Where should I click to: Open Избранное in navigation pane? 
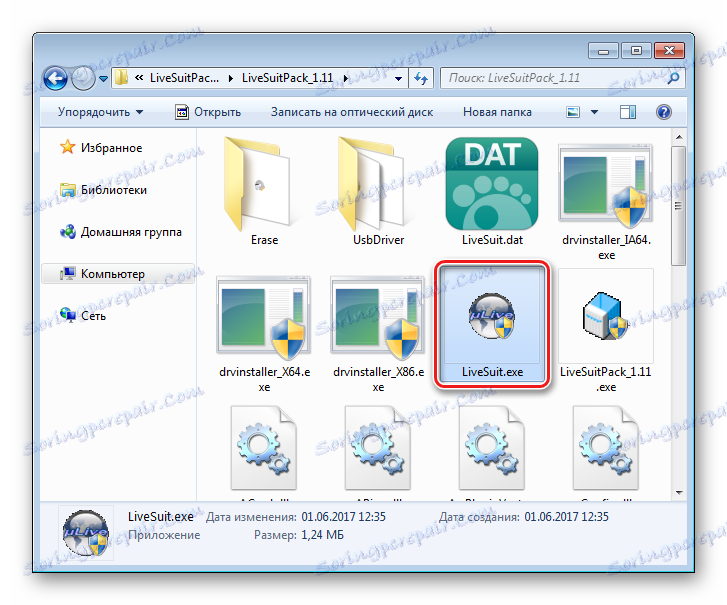coord(101,148)
